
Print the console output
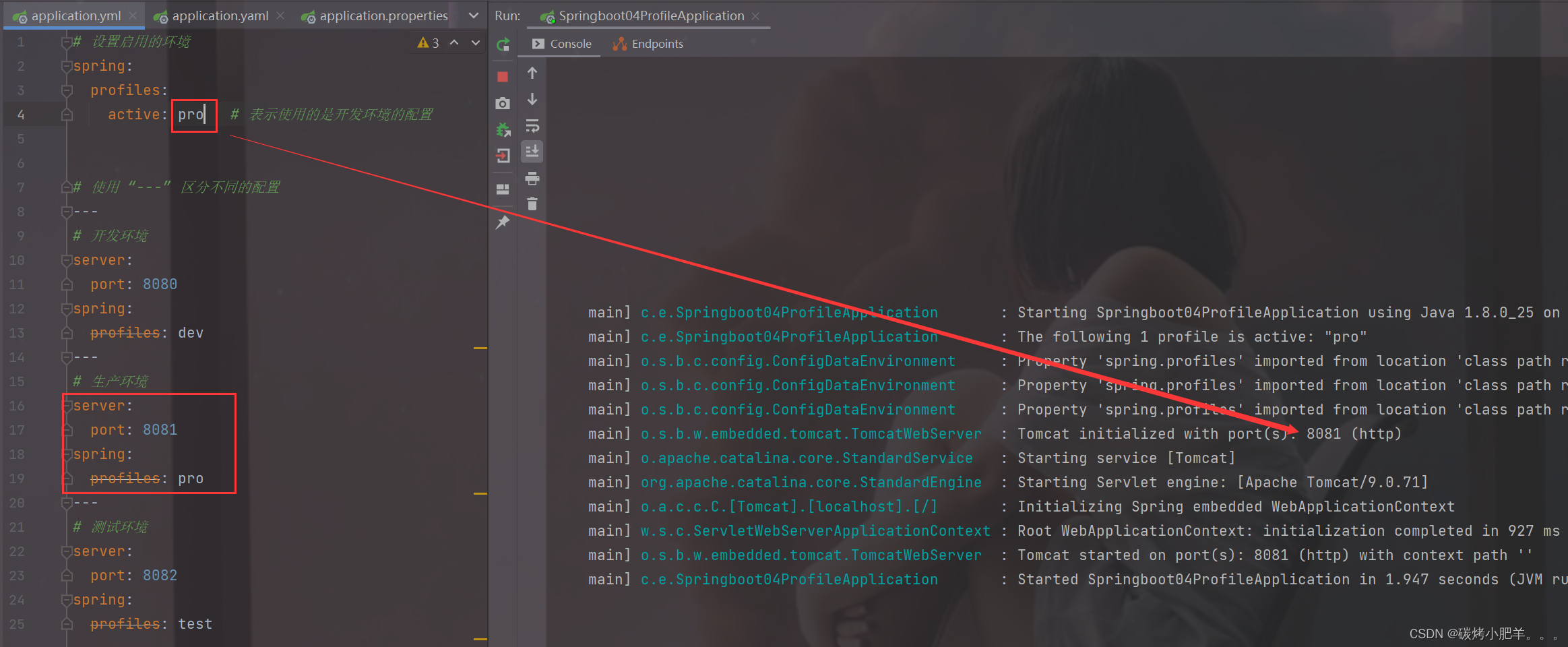[x=532, y=178]
